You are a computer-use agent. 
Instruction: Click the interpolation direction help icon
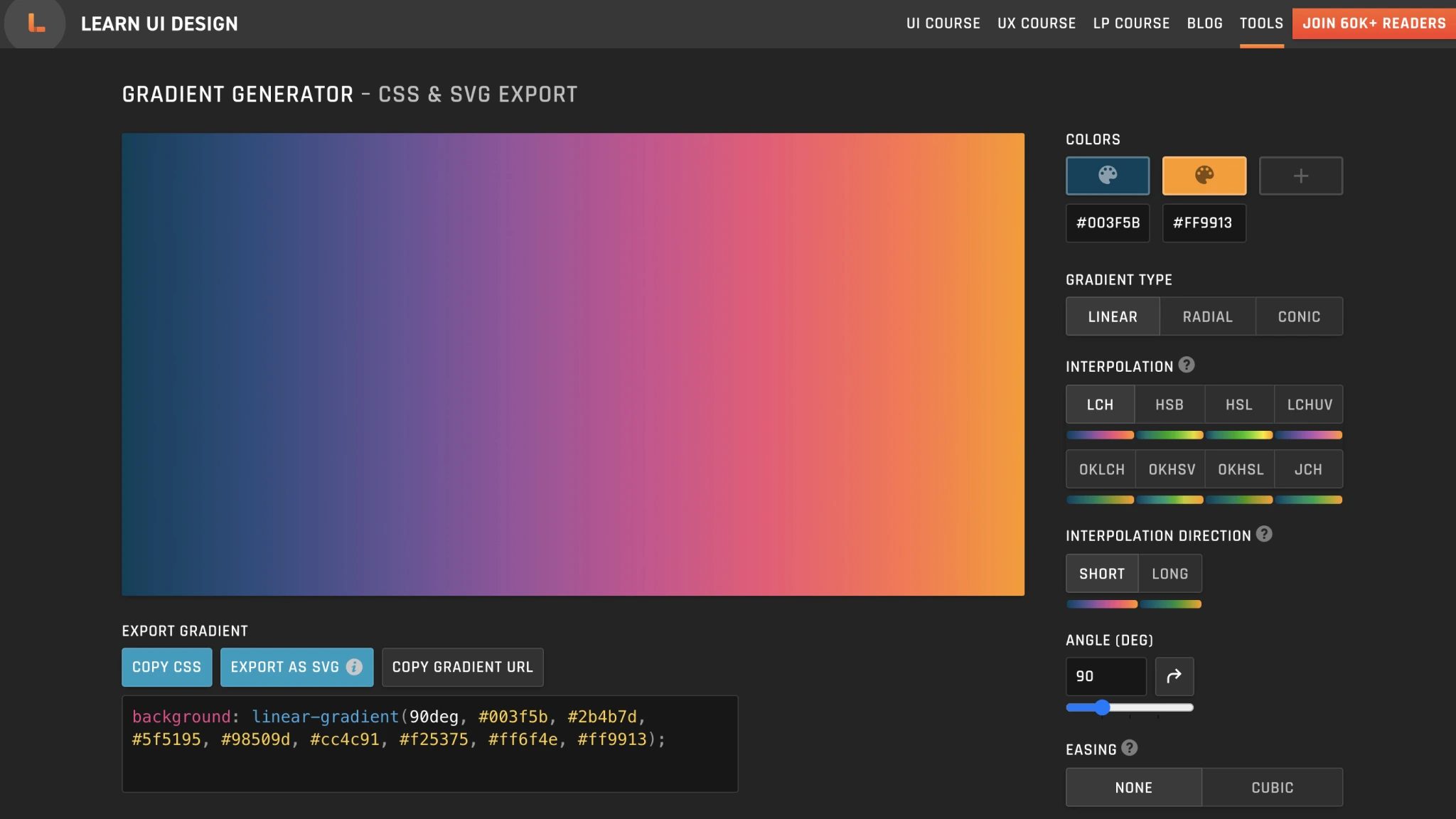pyautogui.click(x=1264, y=534)
